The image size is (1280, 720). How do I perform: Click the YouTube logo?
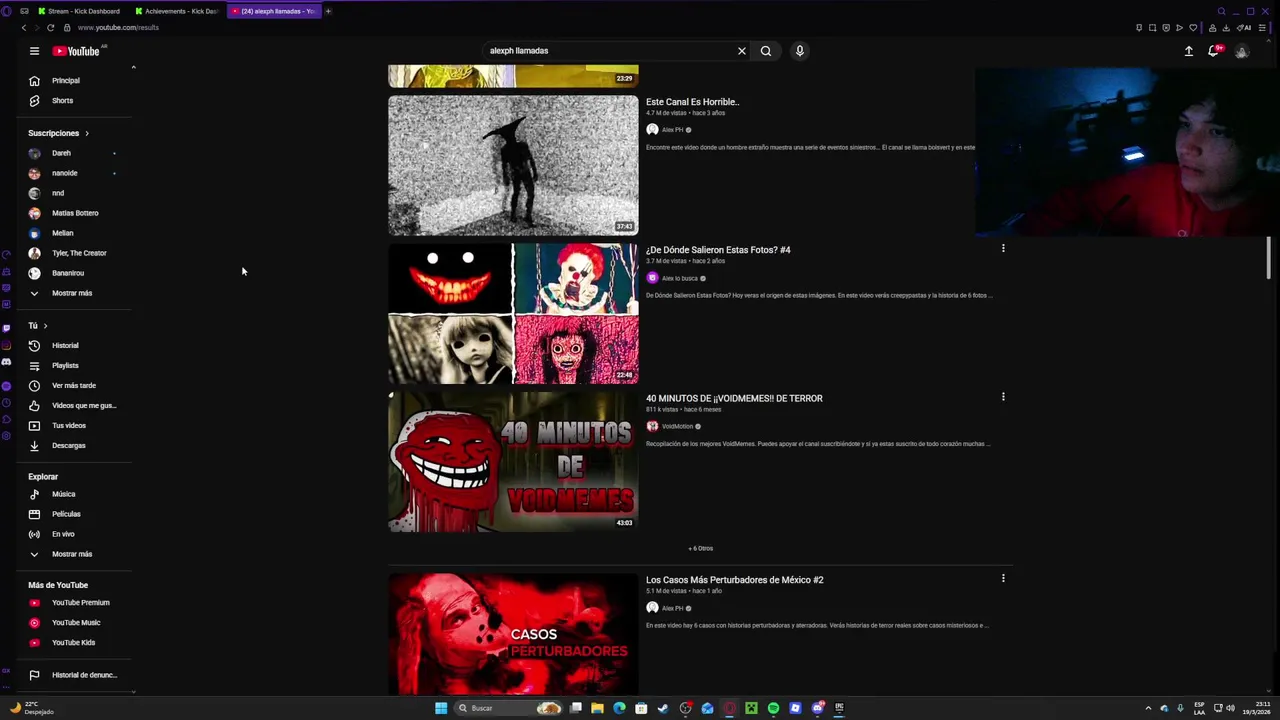point(76,51)
